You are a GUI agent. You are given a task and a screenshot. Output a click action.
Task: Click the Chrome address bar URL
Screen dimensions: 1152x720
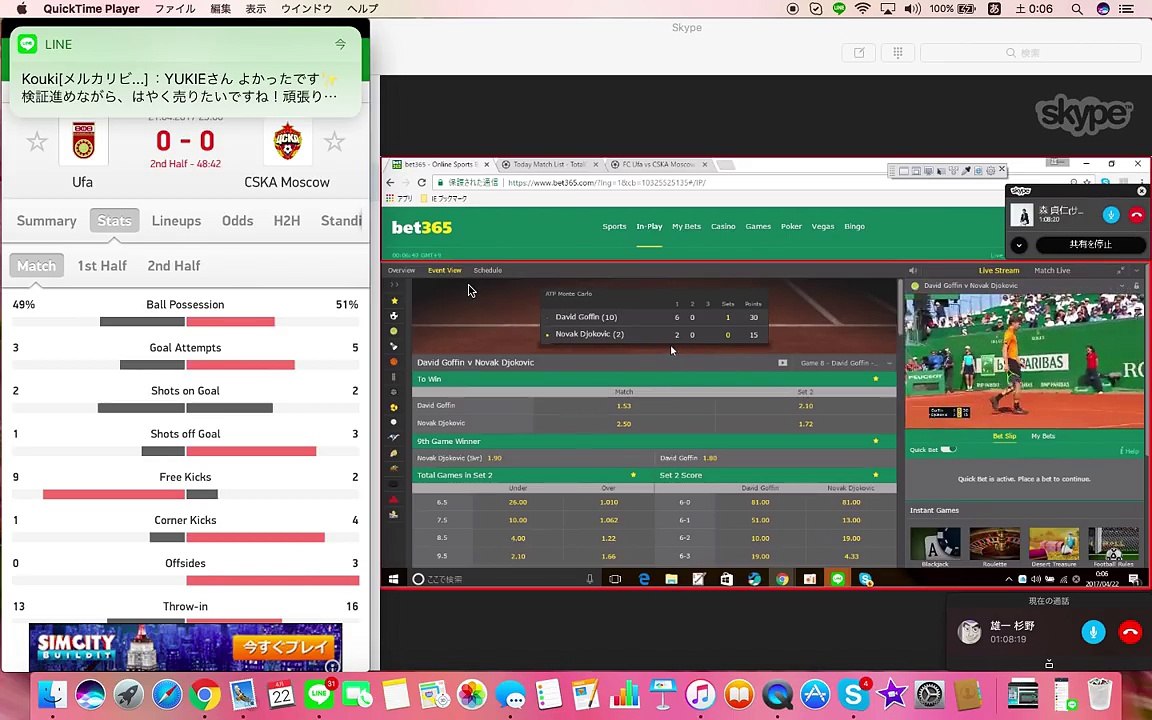pos(607,182)
